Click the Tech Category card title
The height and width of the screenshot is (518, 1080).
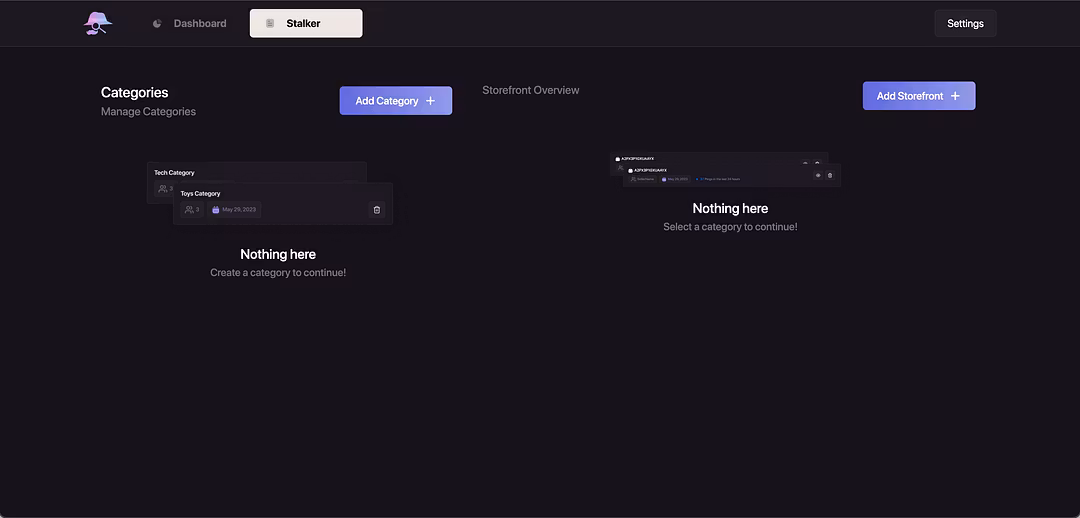click(174, 173)
